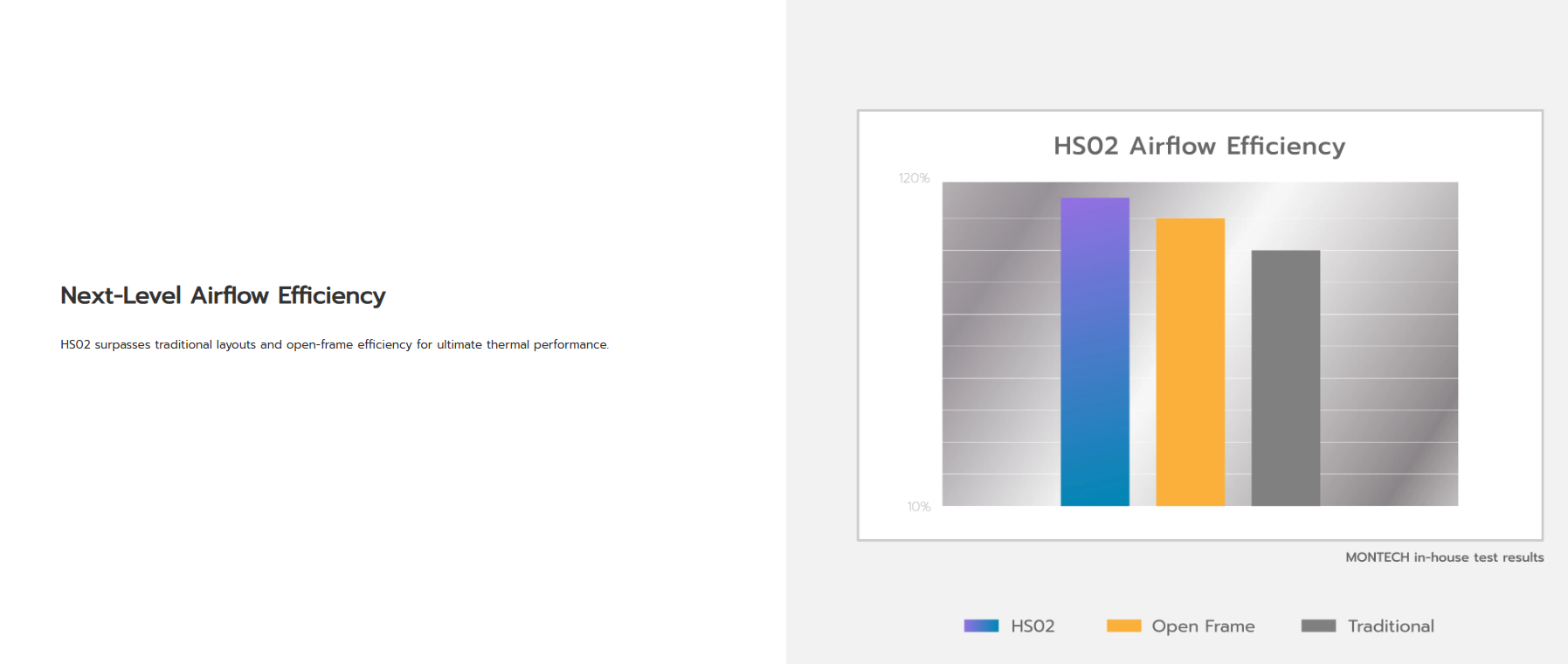Image resolution: width=1568 pixels, height=664 pixels.
Task: Select the Traditional legend label
Action: click(1391, 626)
